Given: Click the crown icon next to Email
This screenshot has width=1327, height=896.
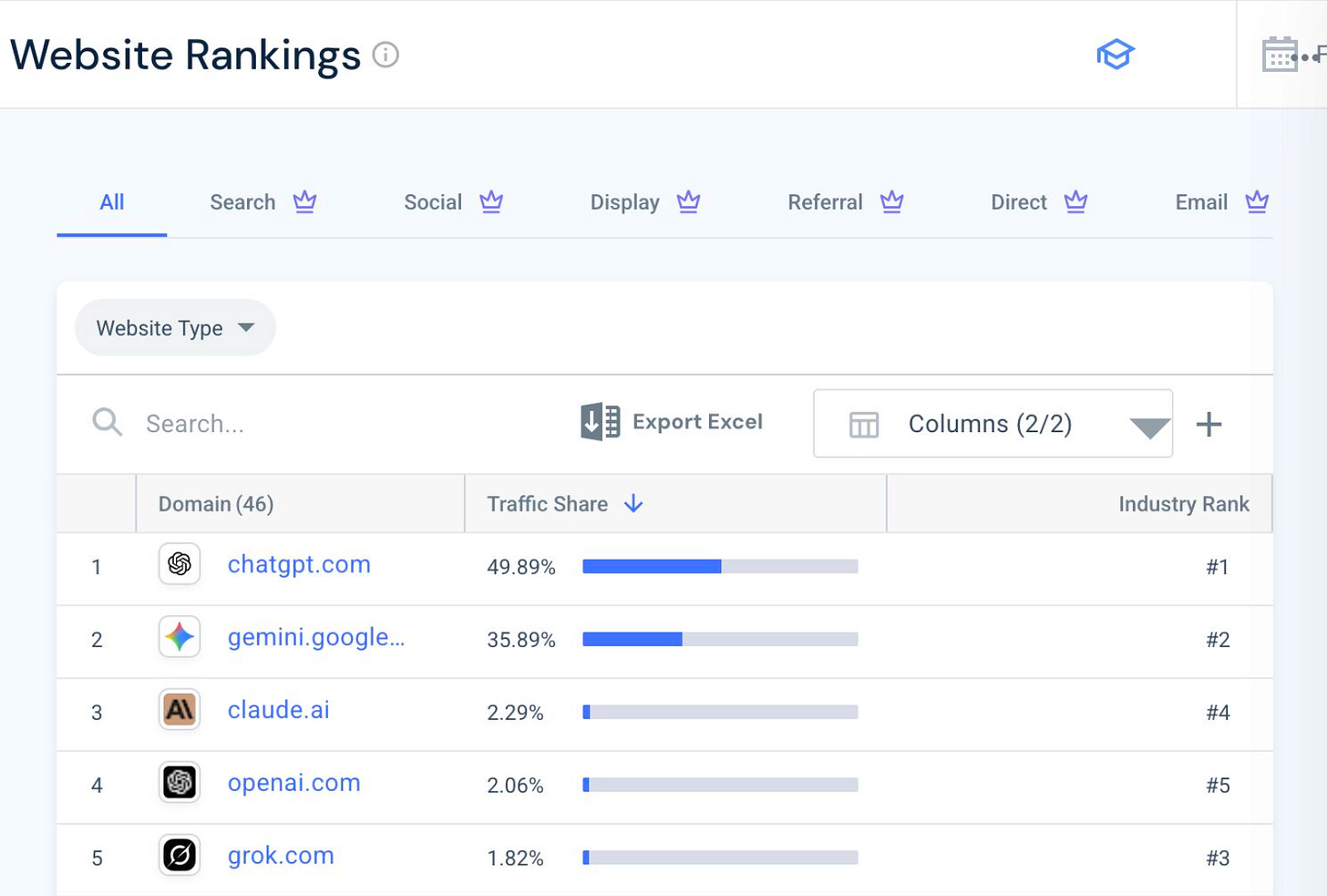Looking at the screenshot, I should pos(1257,201).
